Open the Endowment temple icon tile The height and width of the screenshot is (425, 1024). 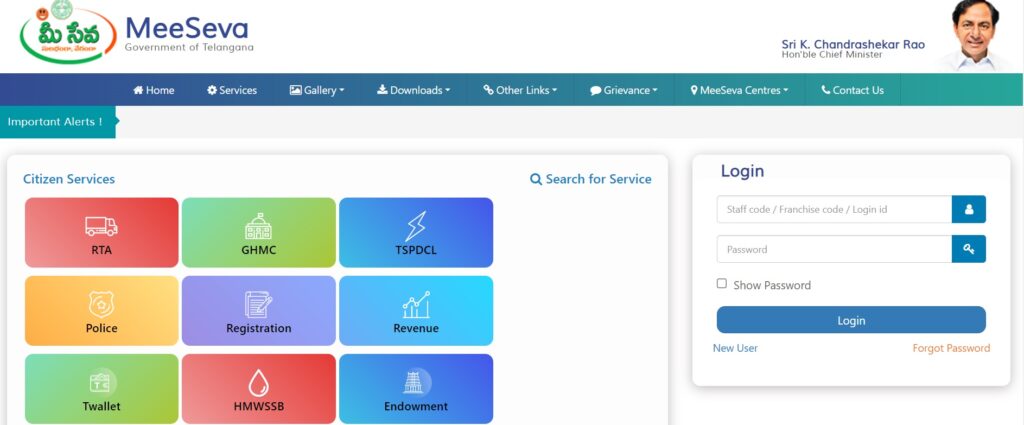coord(416,388)
